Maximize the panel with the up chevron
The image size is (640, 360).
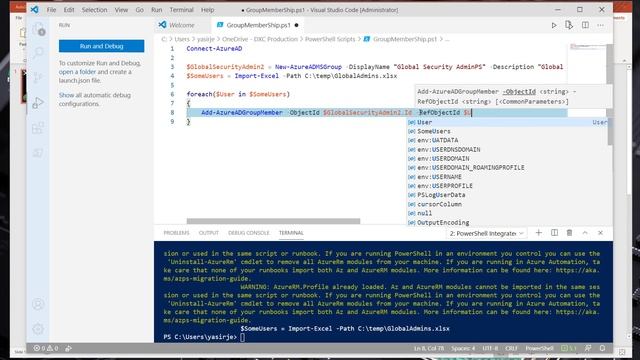coord(585,233)
